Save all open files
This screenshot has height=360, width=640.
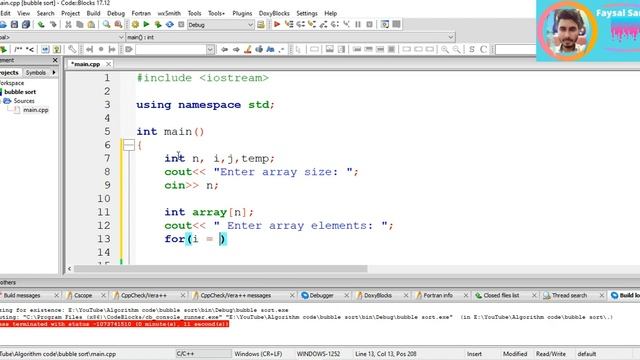pyautogui.click(x=26, y=24)
